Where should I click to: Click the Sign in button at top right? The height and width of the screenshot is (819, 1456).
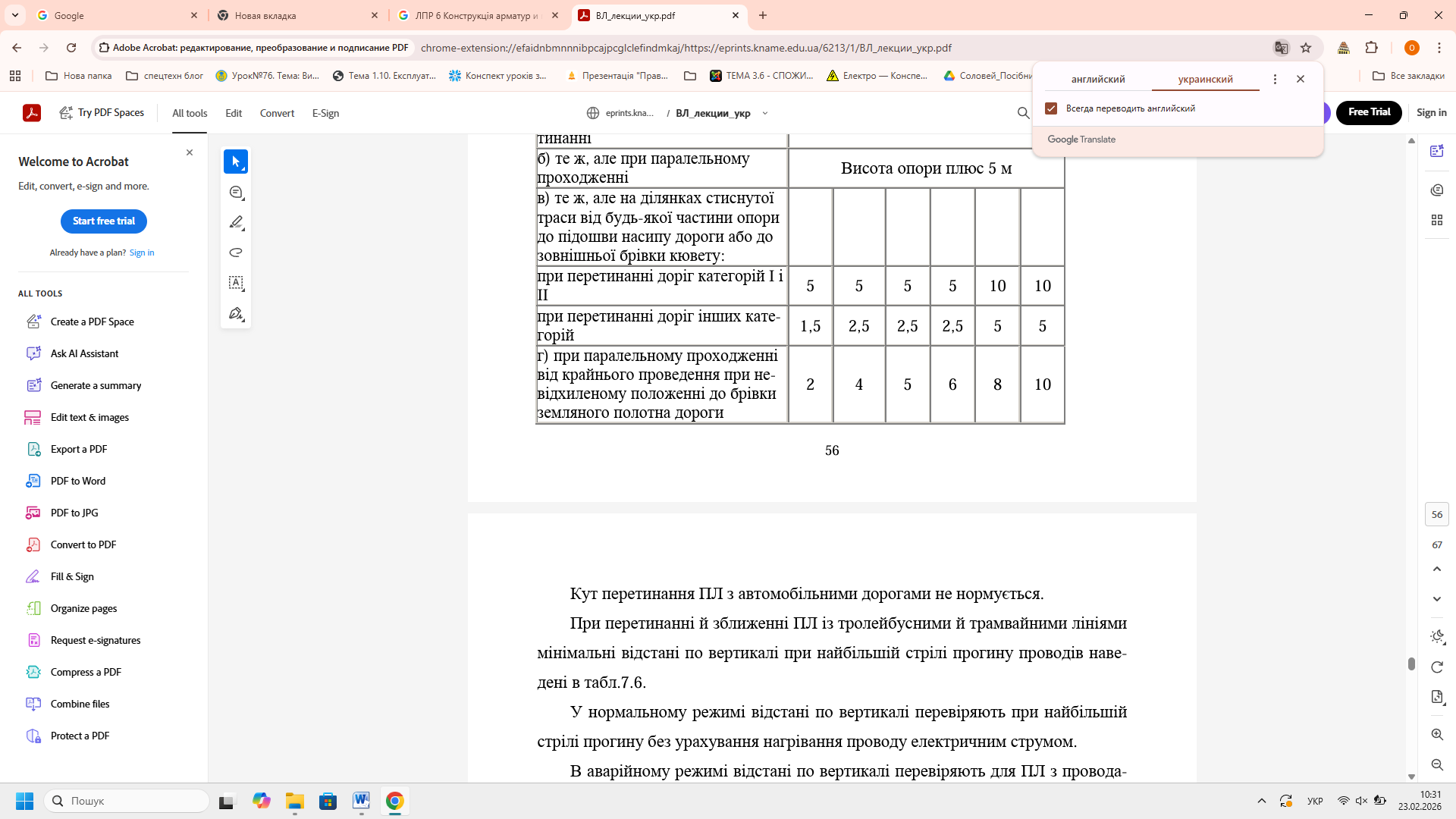1431,112
